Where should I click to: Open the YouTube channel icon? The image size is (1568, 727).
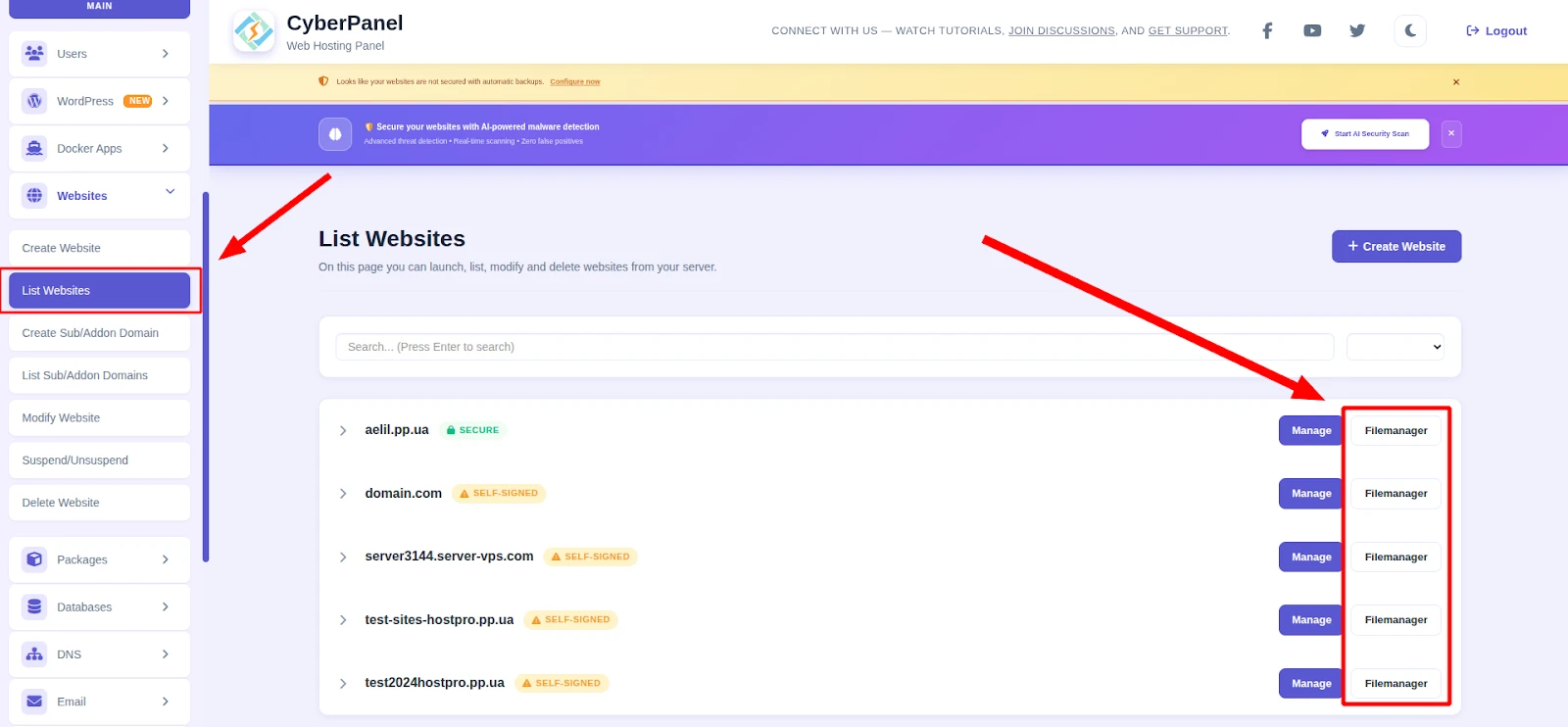[1312, 30]
